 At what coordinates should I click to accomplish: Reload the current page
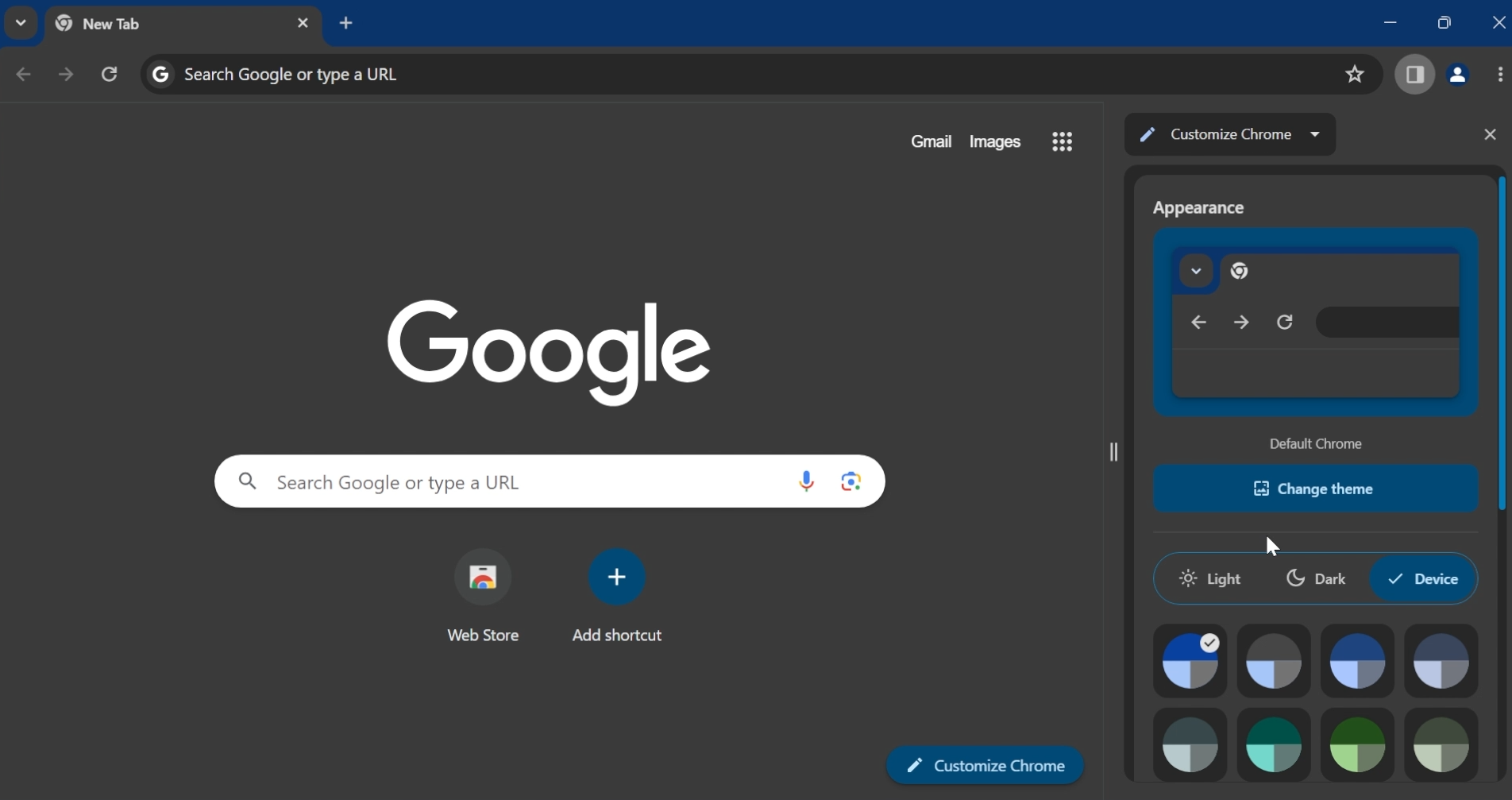[110, 74]
